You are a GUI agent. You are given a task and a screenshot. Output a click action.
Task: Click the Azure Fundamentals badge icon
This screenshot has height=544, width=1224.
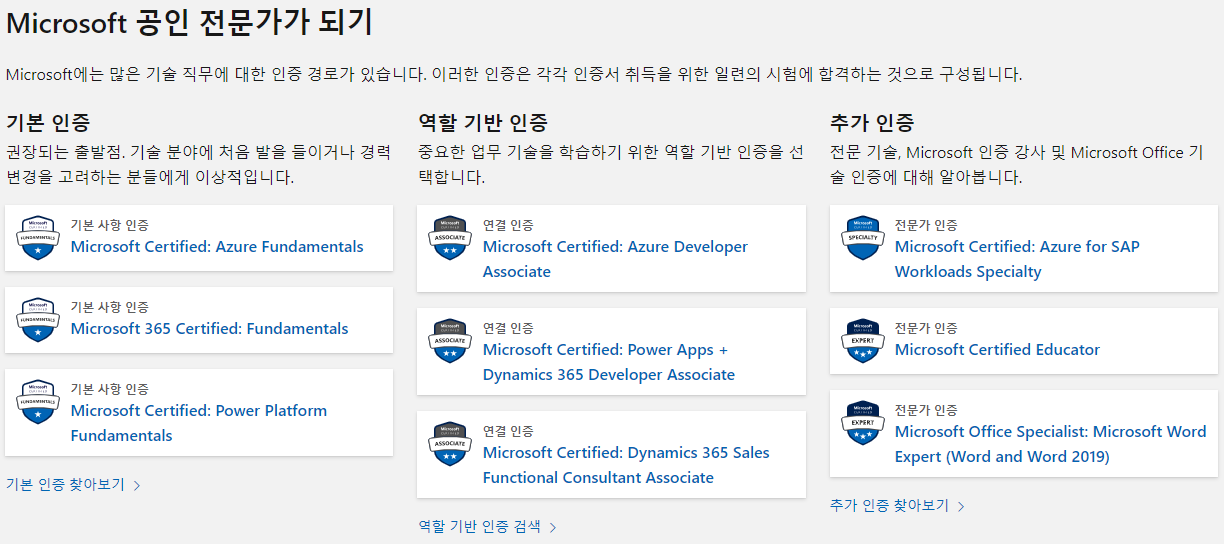coord(38,238)
